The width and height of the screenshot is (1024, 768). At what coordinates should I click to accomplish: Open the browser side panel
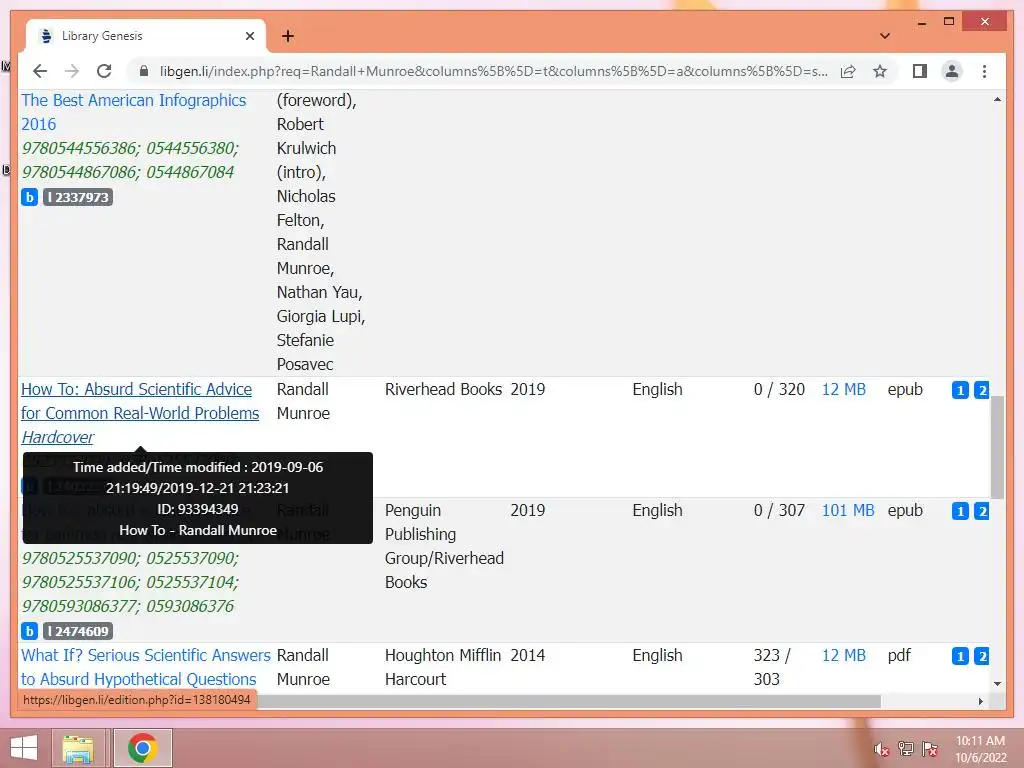tap(920, 71)
